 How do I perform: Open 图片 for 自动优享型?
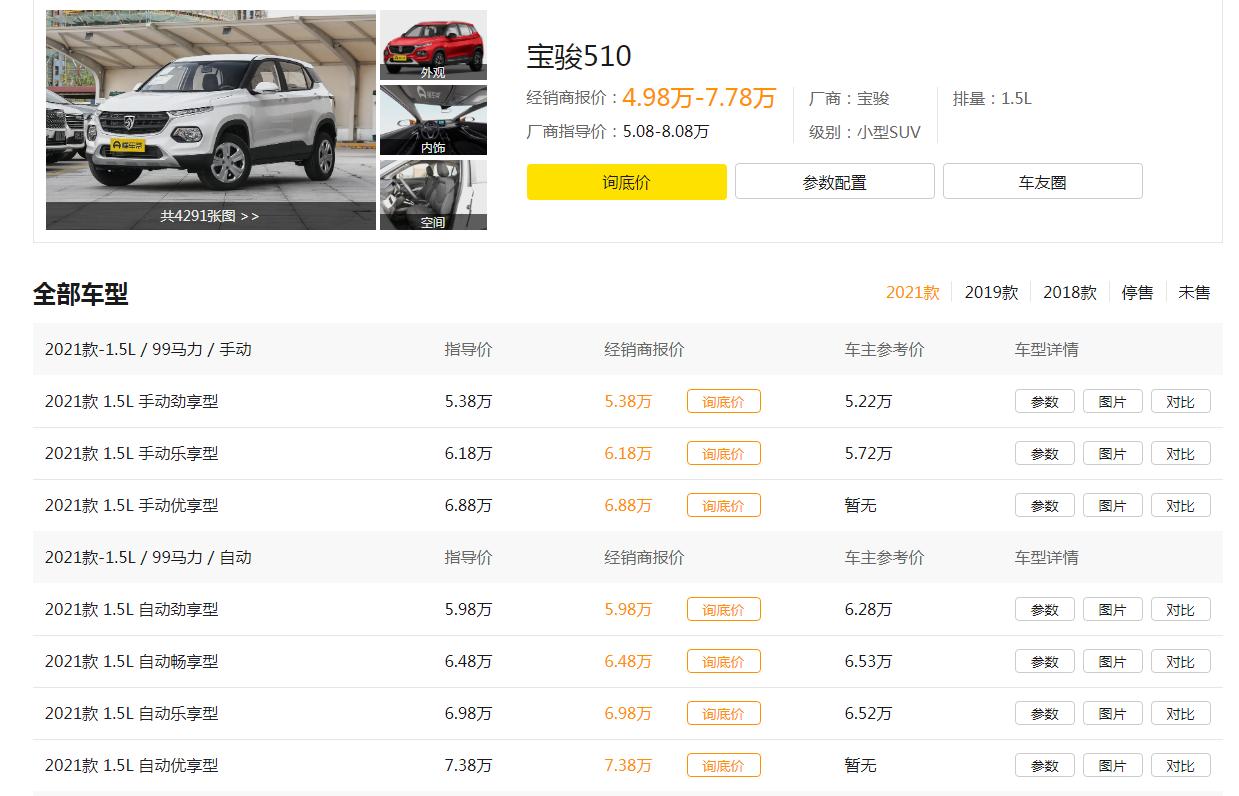pos(1113,765)
